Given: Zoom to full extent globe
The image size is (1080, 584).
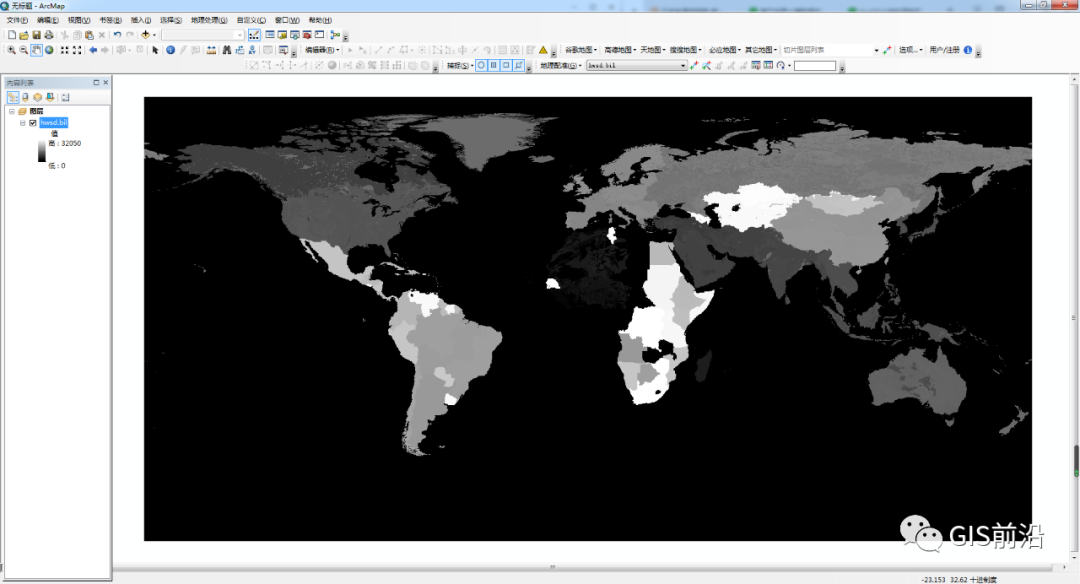Looking at the screenshot, I should (49, 50).
